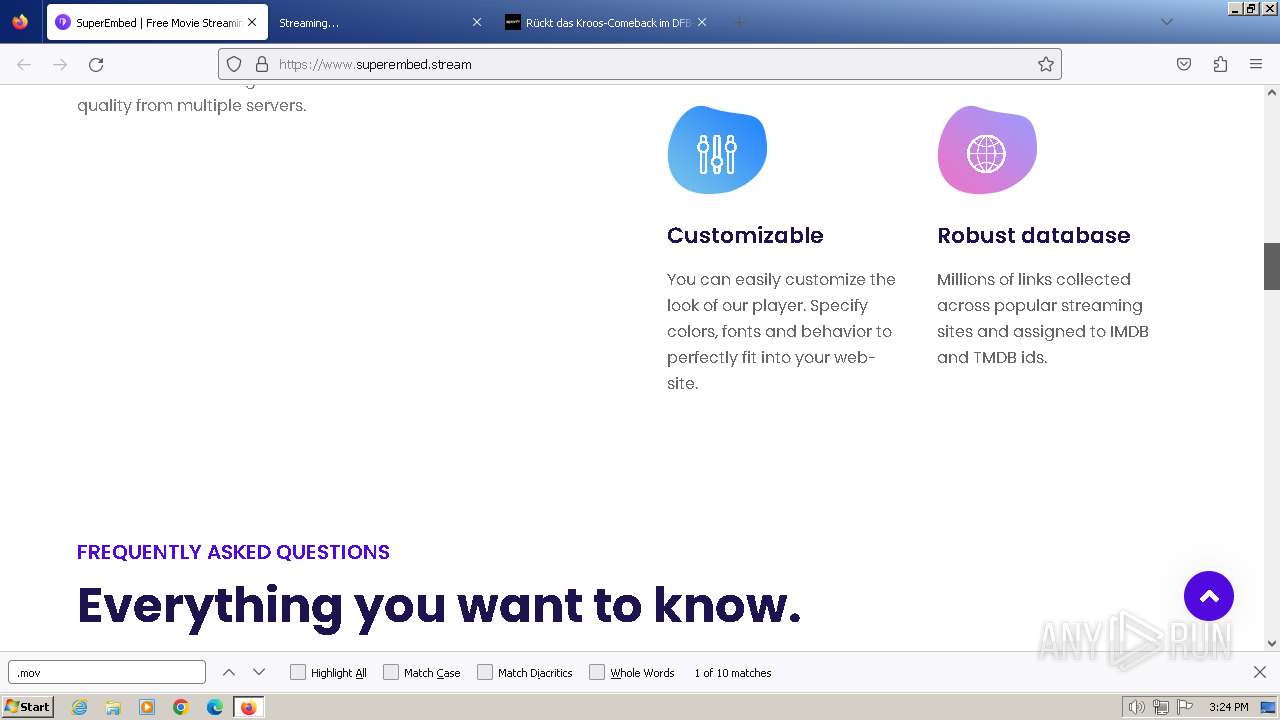Enable Whole Words checkbox
This screenshot has height=720, width=1280.
pyautogui.click(x=597, y=673)
